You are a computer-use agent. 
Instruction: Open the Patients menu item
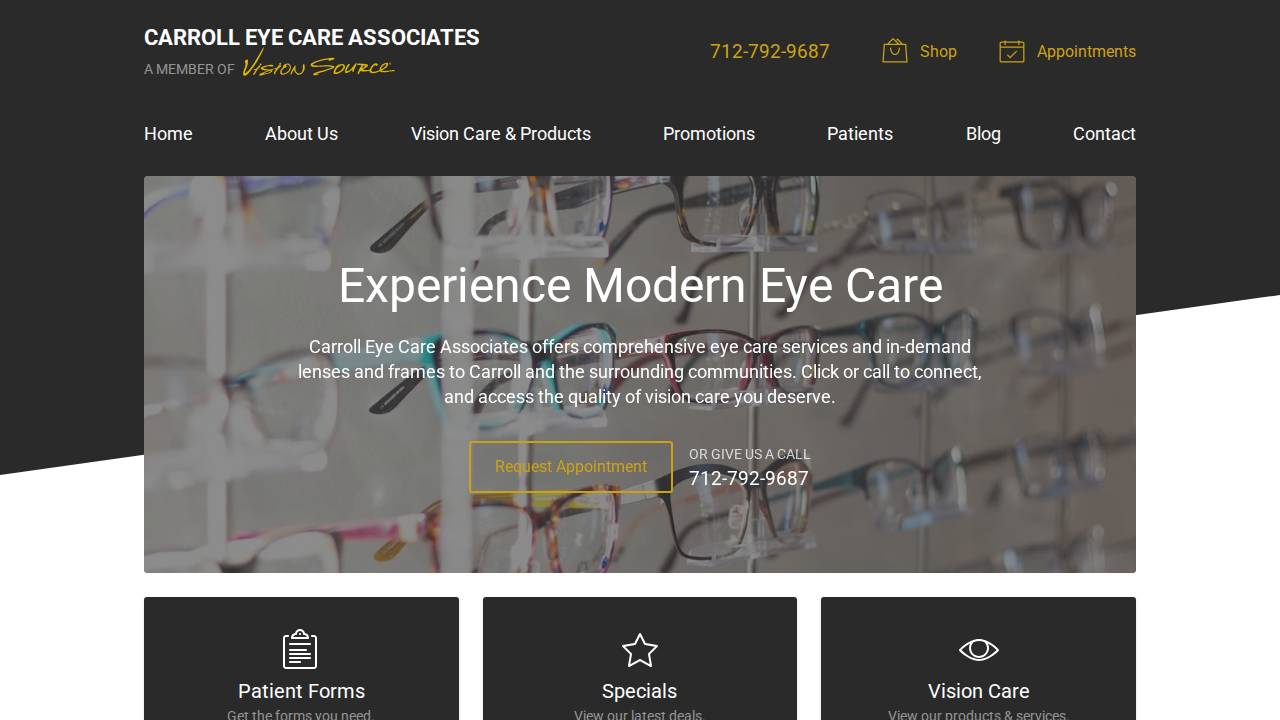tap(860, 134)
